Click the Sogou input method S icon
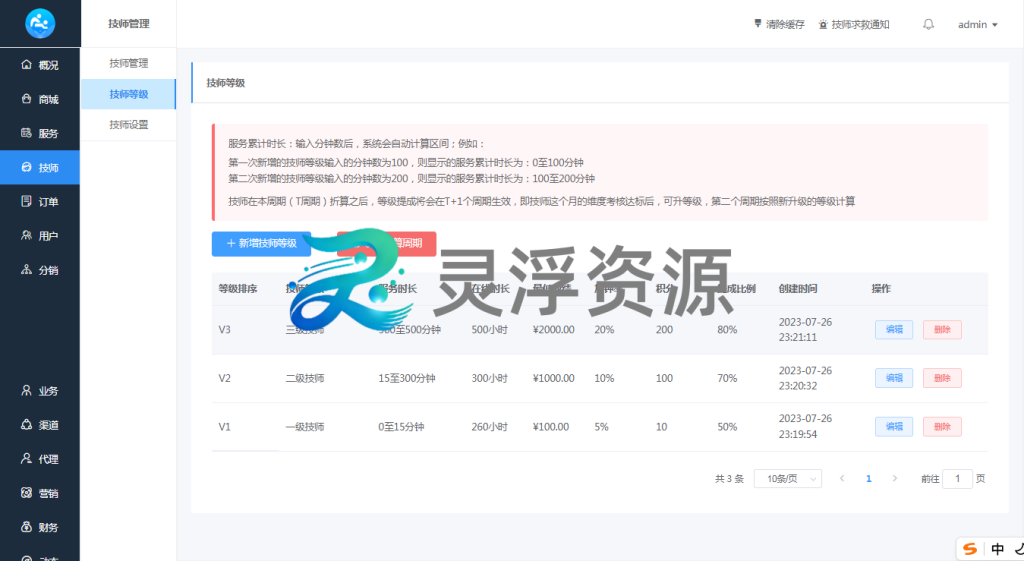This screenshot has height=561, width=1024. [x=970, y=549]
